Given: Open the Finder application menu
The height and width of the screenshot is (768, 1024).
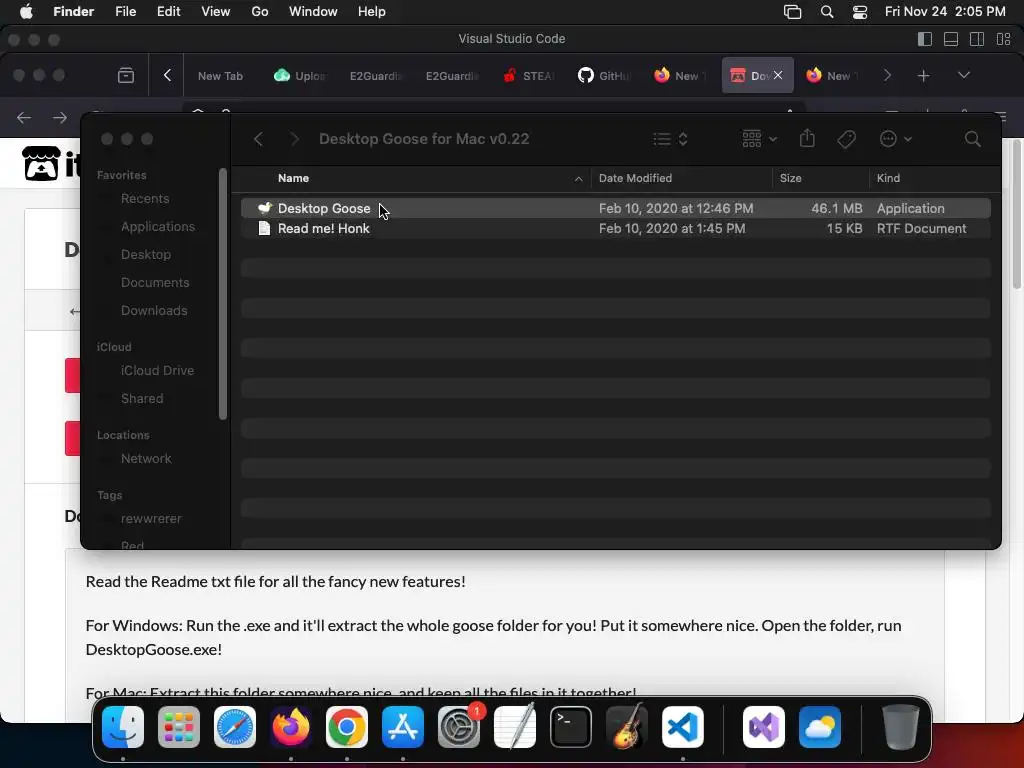Looking at the screenshot, I should (x=73, y=12).
